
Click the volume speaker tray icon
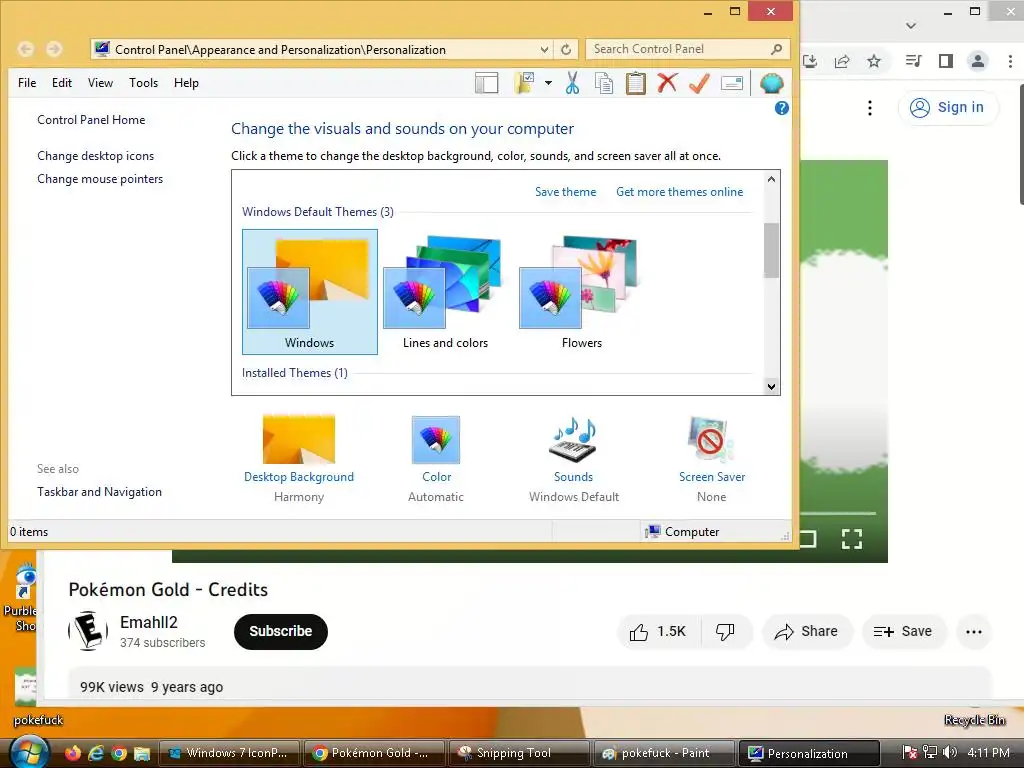950,753
